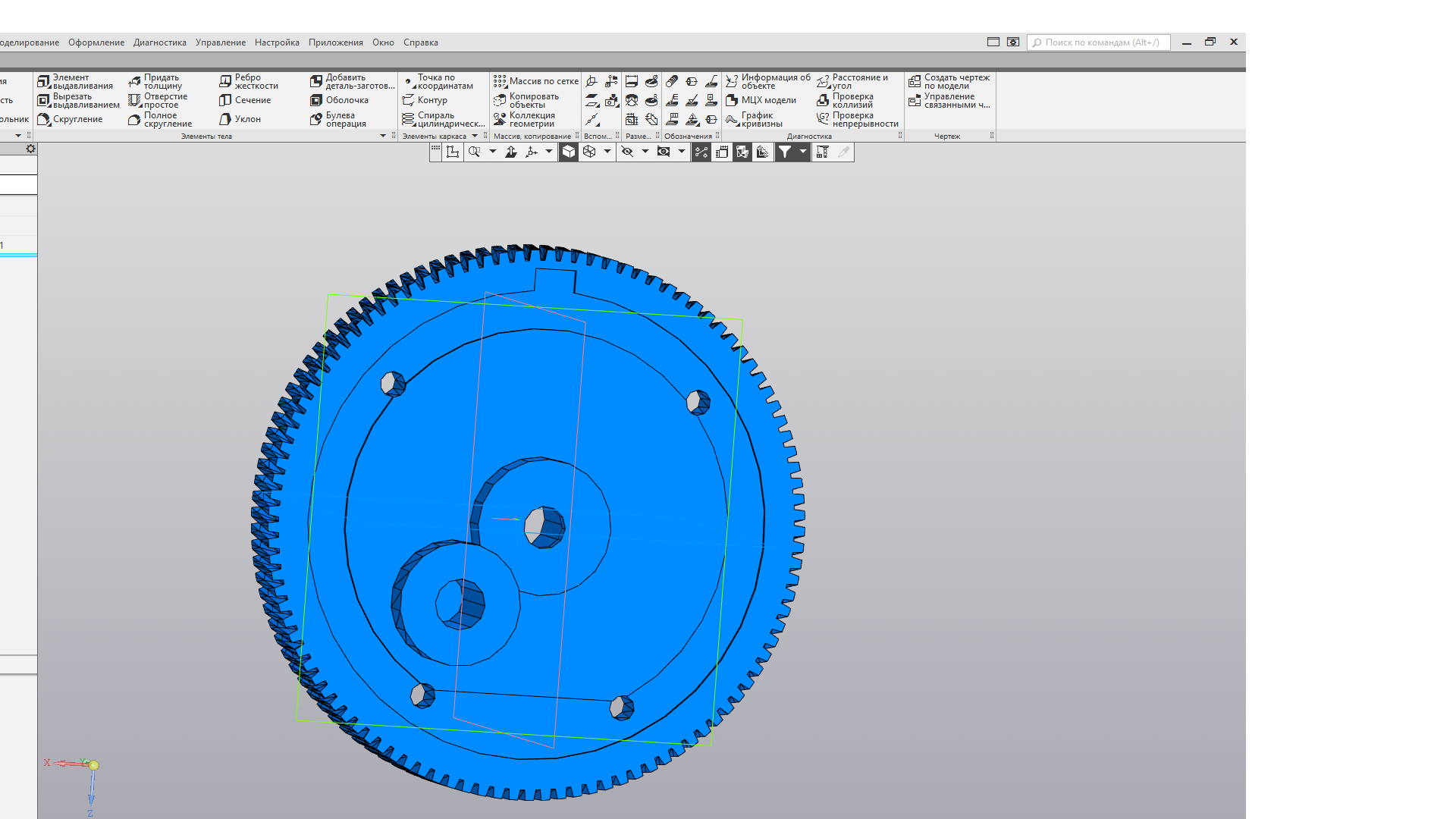The image size is (1456, 819).
Task: Select Массив по сетке tool
Action: pyautogui.click(x=536, y=81)
